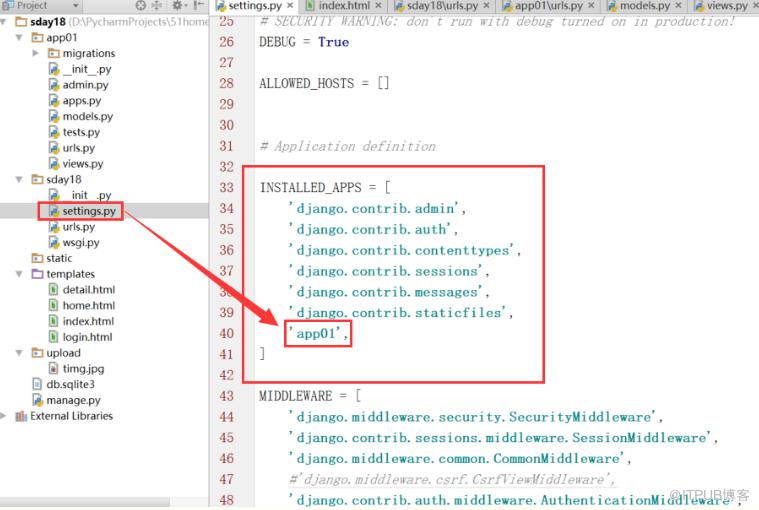This screenshot has width=759, height=510.
Task: Collapse the upload folder arrow
Action: point(19,353)
